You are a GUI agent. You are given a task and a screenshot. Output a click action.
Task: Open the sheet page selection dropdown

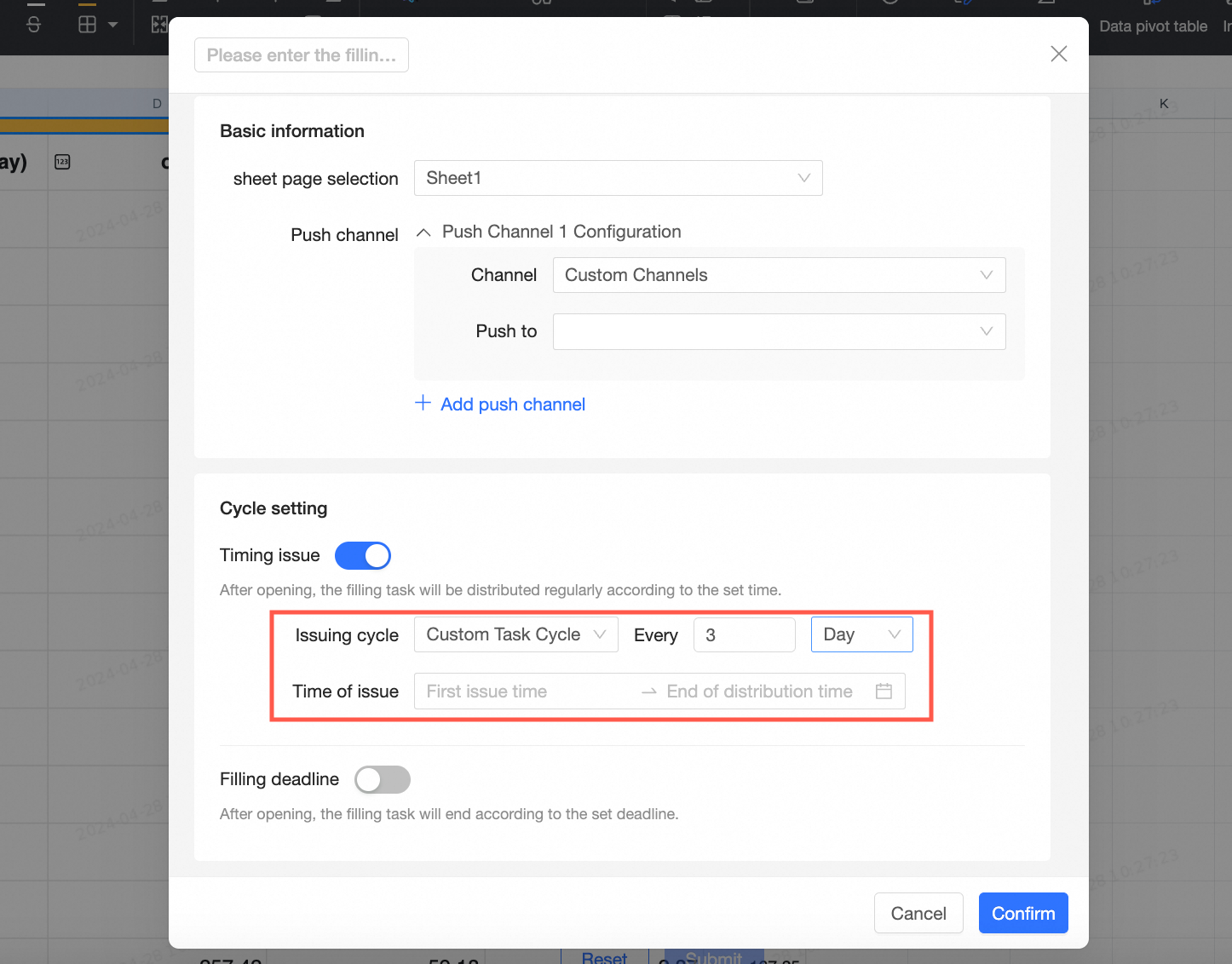click(x=618, y=178)
